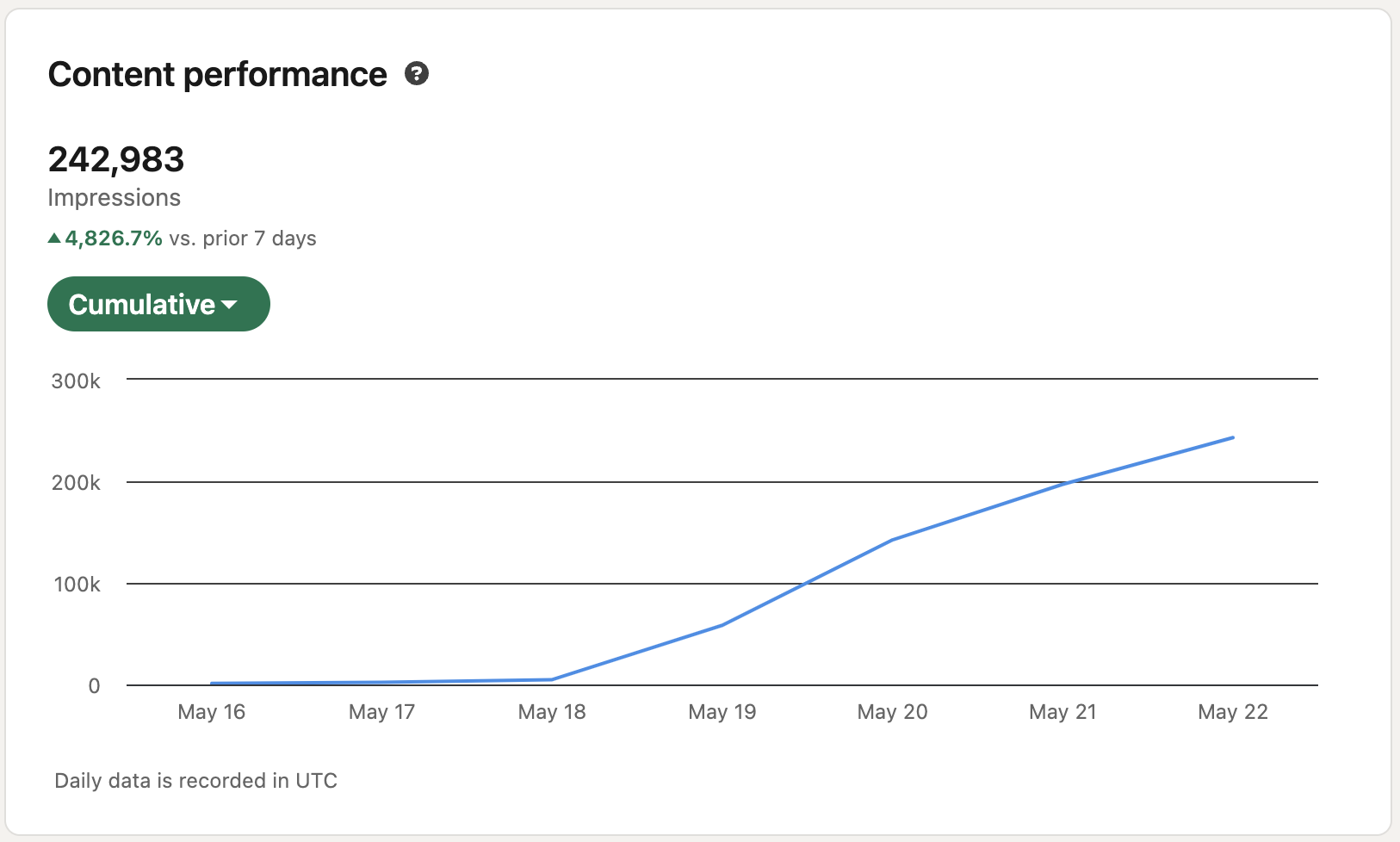
Task: Select the May 19 axis label
Action: click(722, 712)
